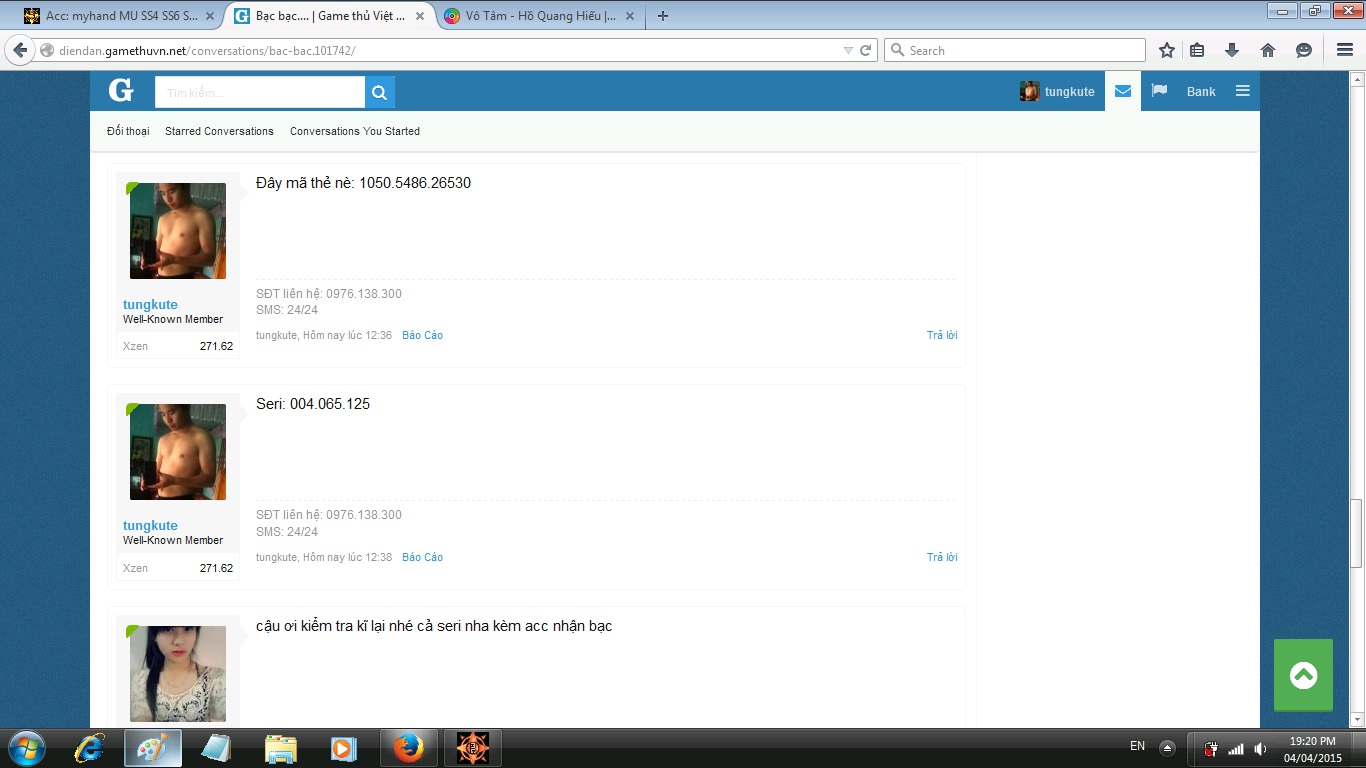Open a new tab with the plus button

[x=663, y=16]
